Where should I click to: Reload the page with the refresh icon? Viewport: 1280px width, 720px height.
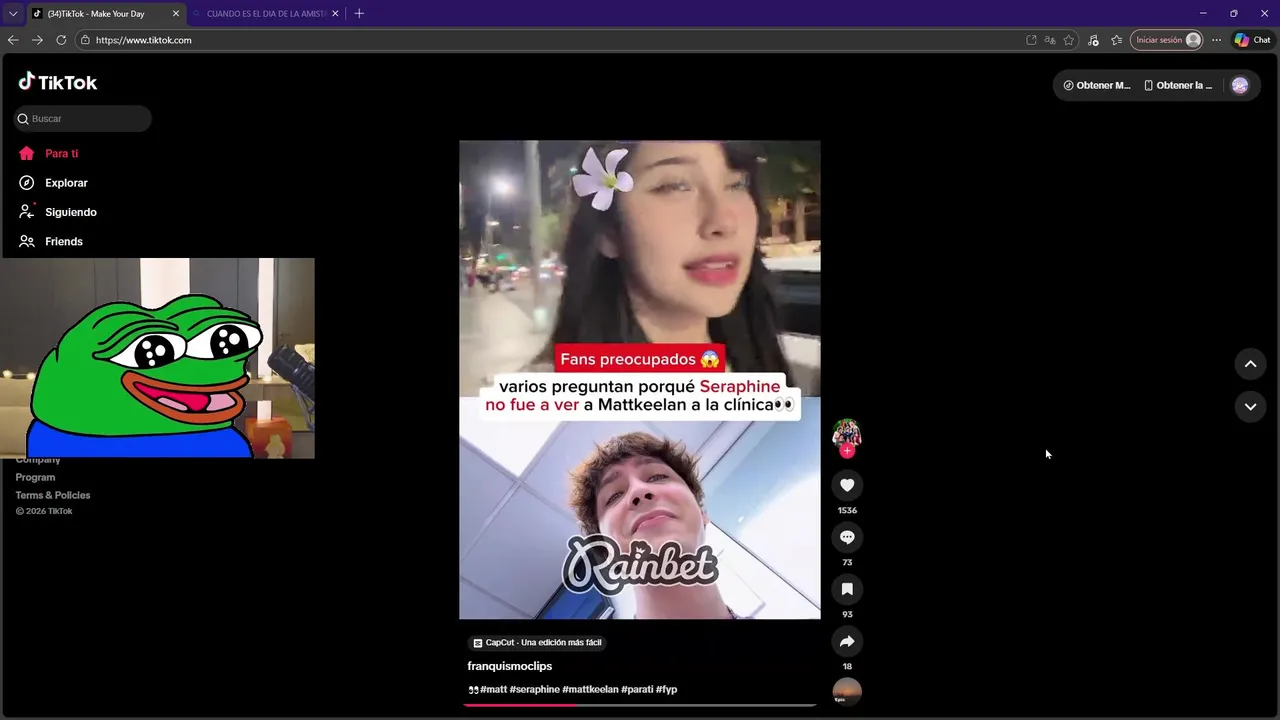coord(61,40)
